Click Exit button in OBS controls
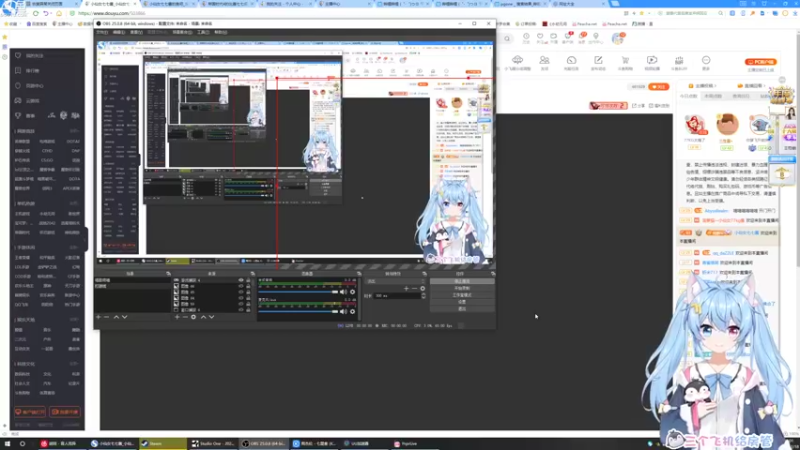 pos(462,308)
